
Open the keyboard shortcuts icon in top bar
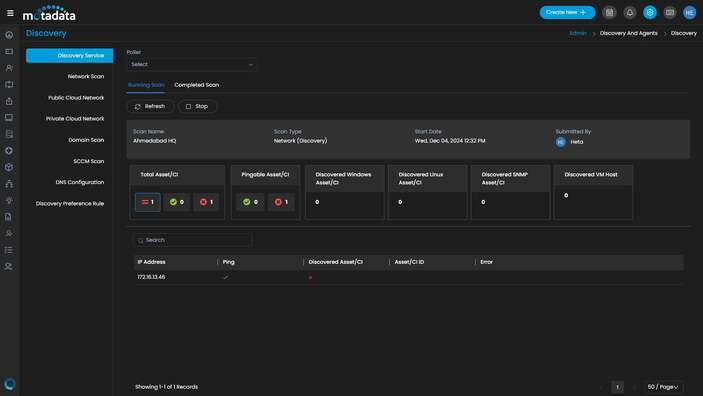670,13
